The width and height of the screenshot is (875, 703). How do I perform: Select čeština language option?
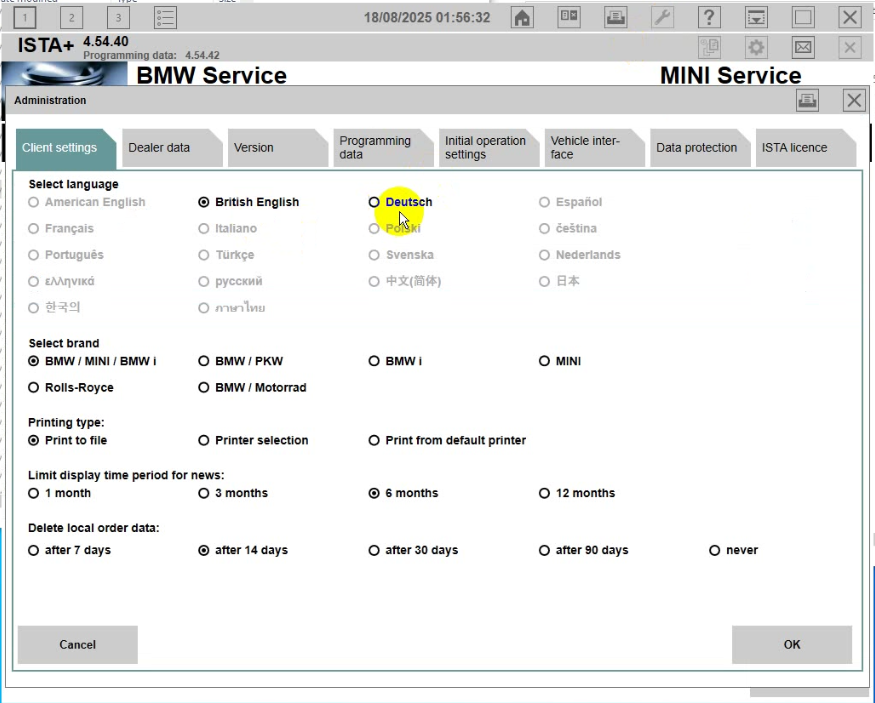tap(568, 228)
